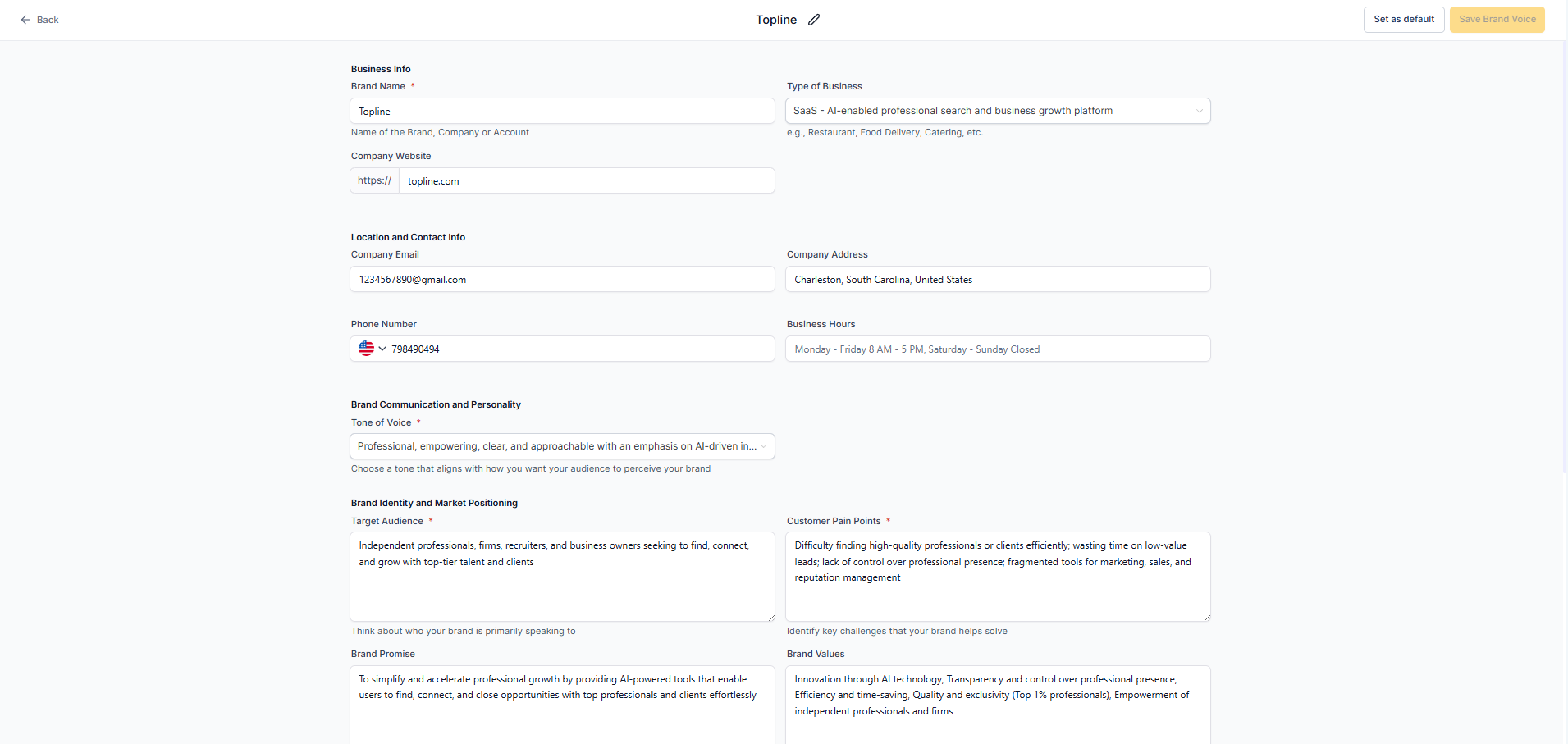Click the Brand Name label
This screenshot has width=1568, height=744.
pyautogui.click(x=378, y=86)
